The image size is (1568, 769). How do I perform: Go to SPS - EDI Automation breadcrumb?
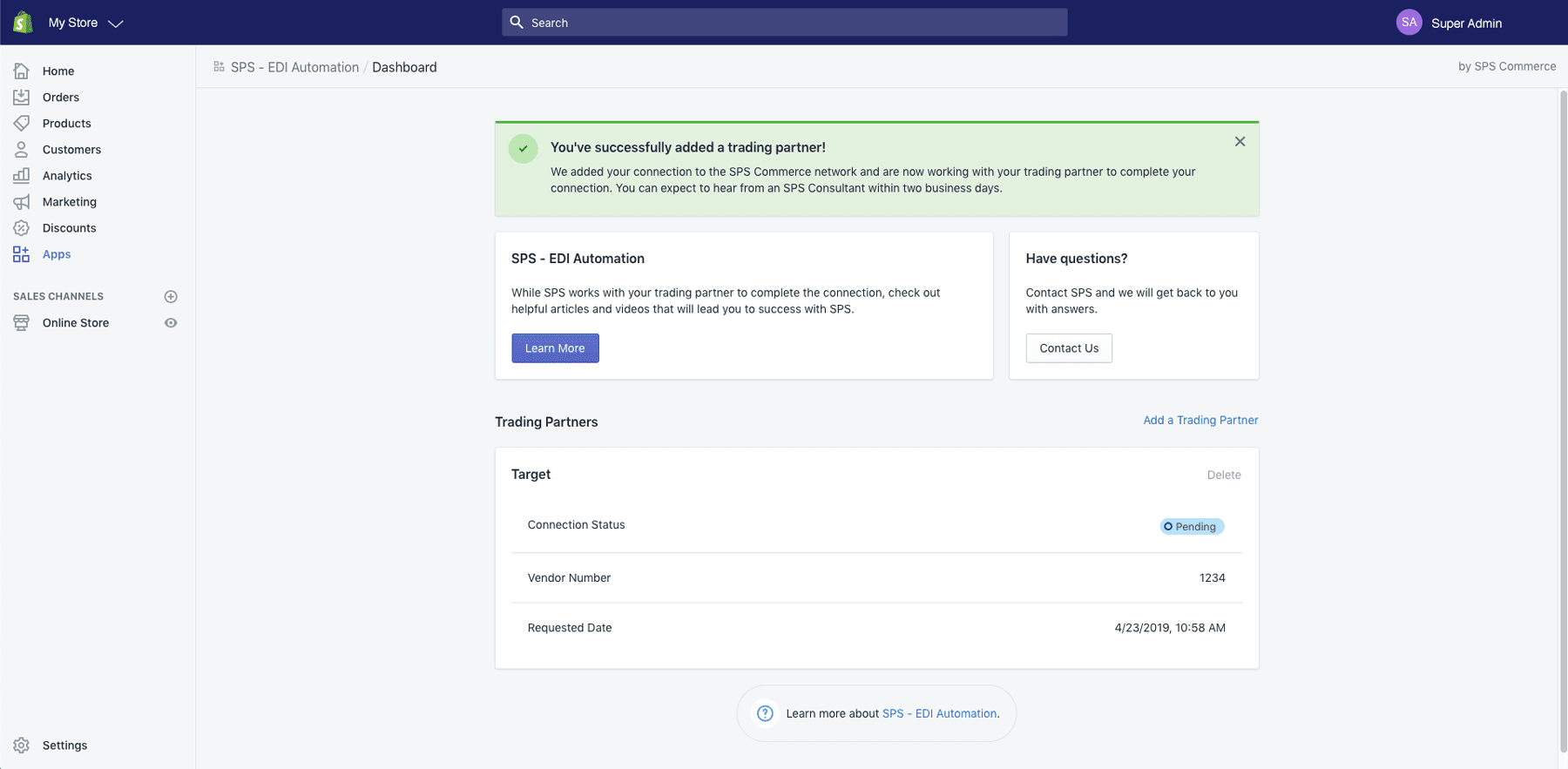pyautogui.click(x=294, y=67)
